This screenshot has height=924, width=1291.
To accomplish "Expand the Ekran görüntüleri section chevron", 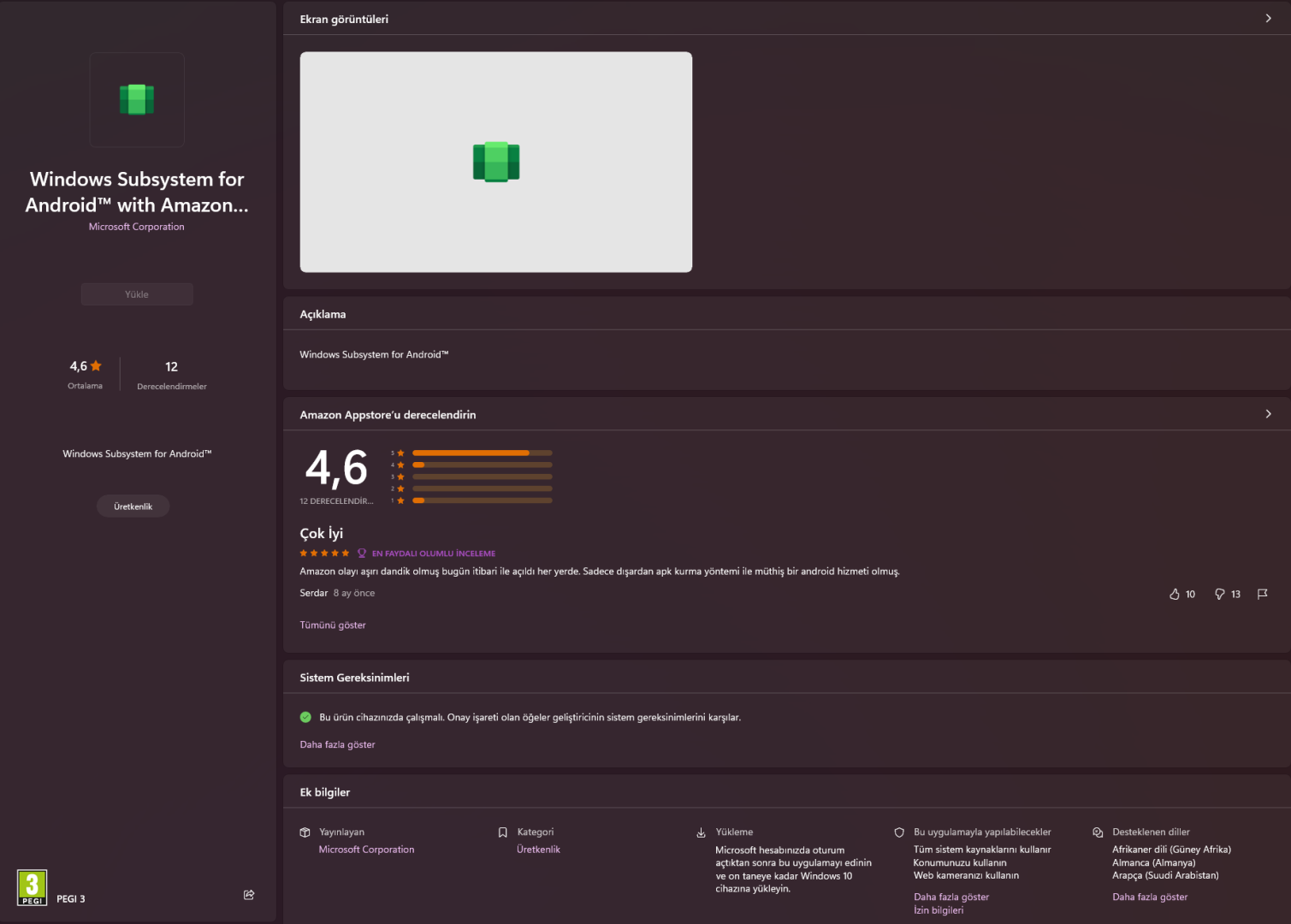I will coord(1268,18).
